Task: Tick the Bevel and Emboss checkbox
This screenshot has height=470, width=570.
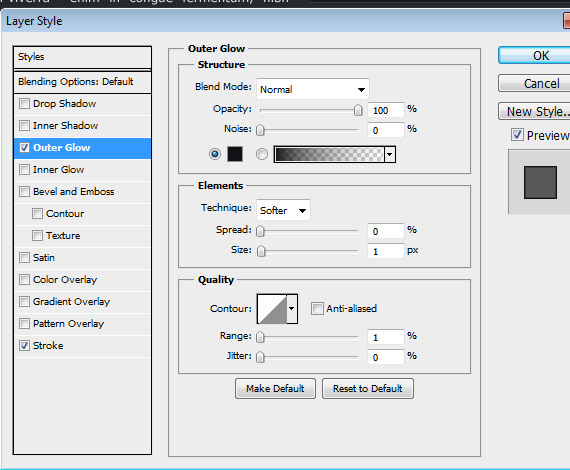Action: pos(24,192)
